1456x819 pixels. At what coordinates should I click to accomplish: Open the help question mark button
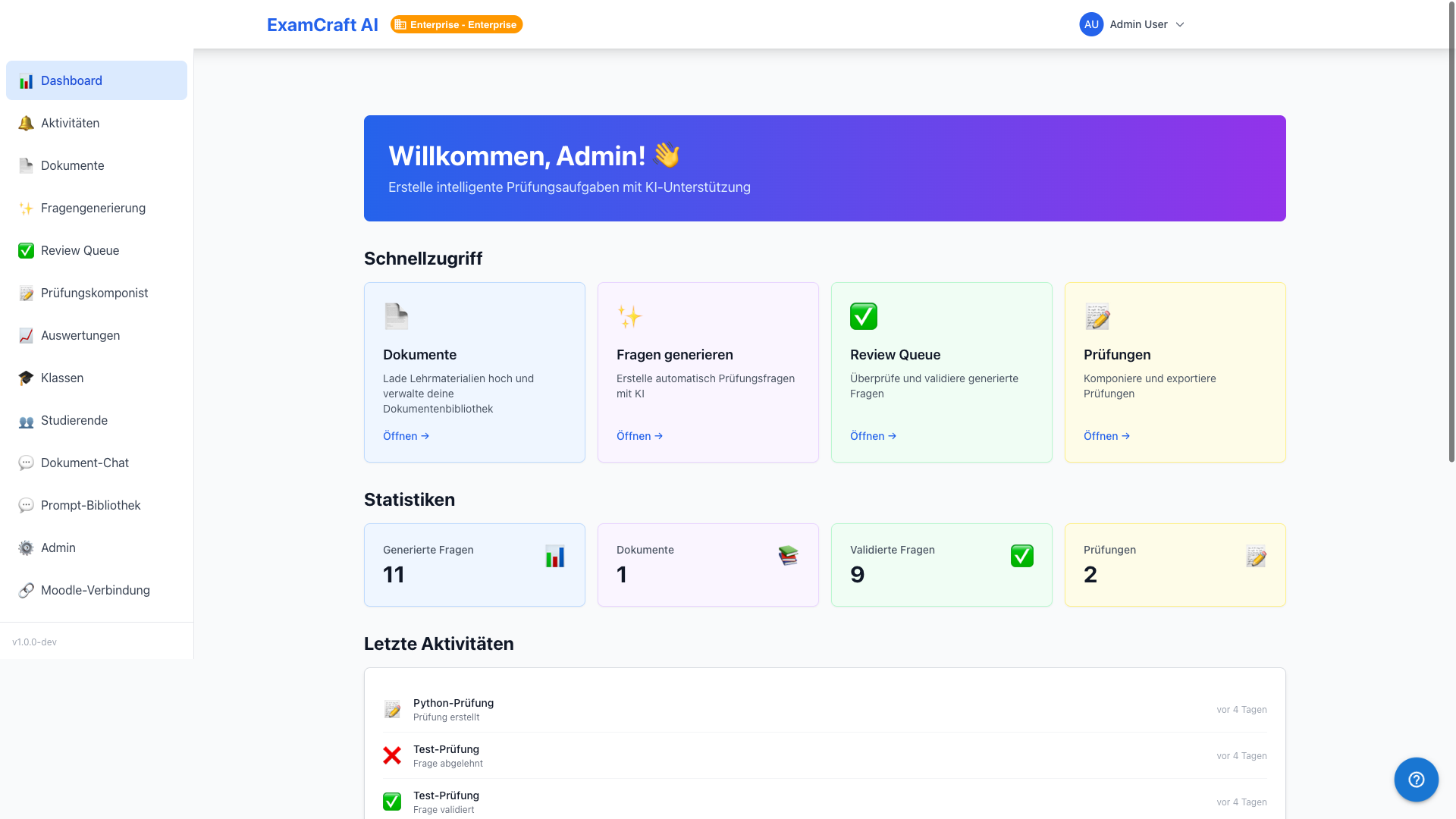coord(1417,780)
